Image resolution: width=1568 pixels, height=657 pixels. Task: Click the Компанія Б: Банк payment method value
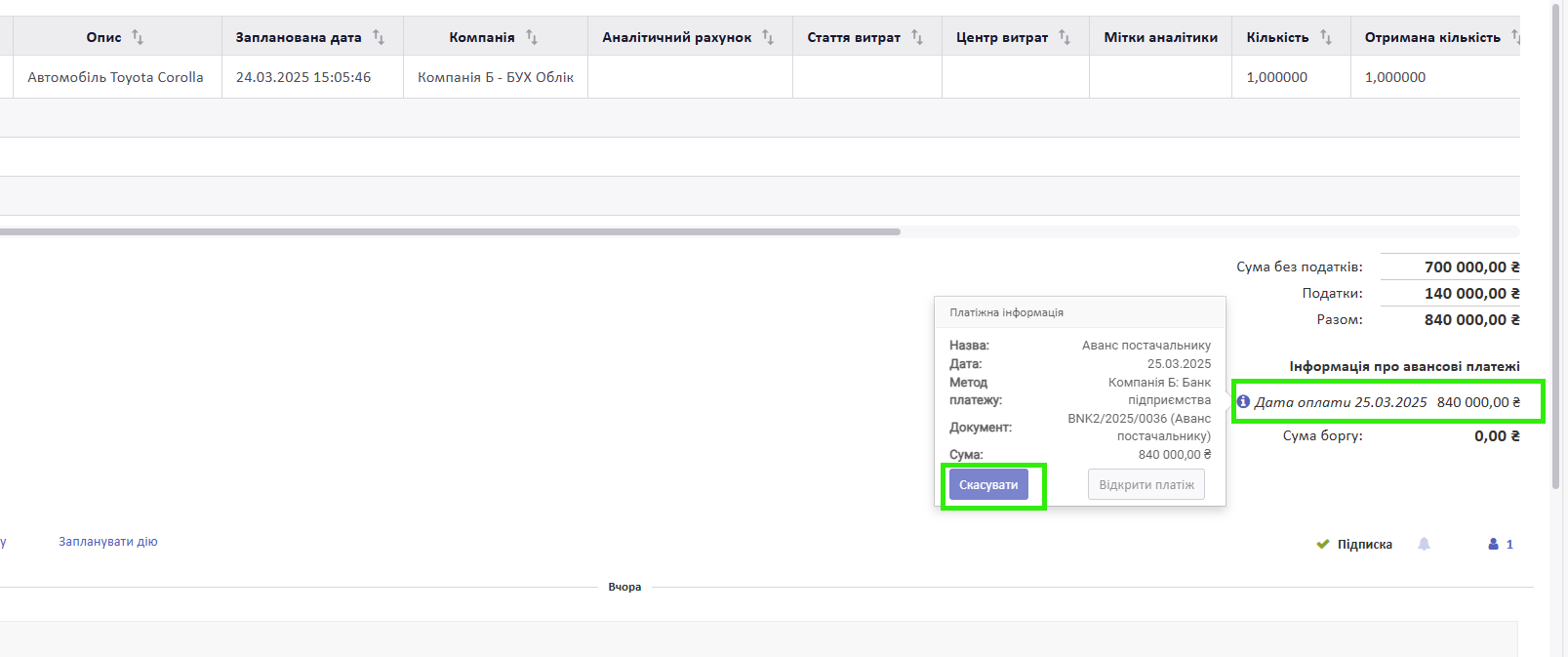coord(1160,390)
